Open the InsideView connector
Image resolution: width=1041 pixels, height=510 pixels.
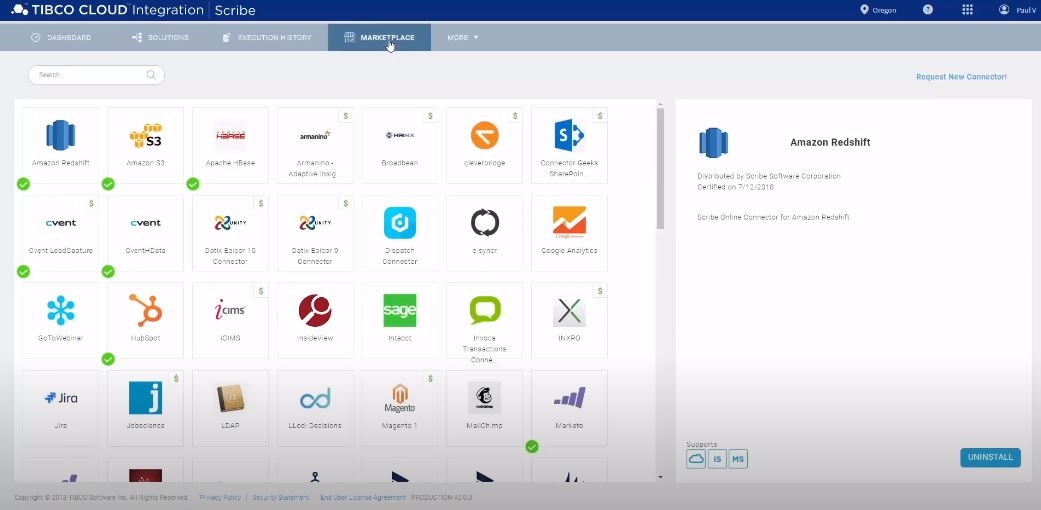pyautogui.click(x=315, y=321)
